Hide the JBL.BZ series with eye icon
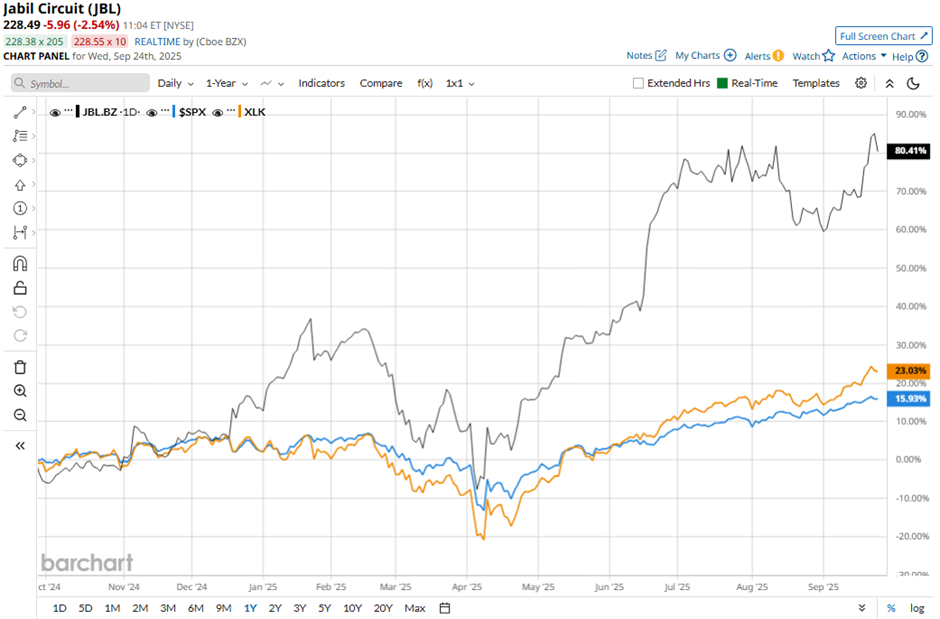Image resolution: width=940 pixels, height=619 pixels. click(x=55, y=112)
